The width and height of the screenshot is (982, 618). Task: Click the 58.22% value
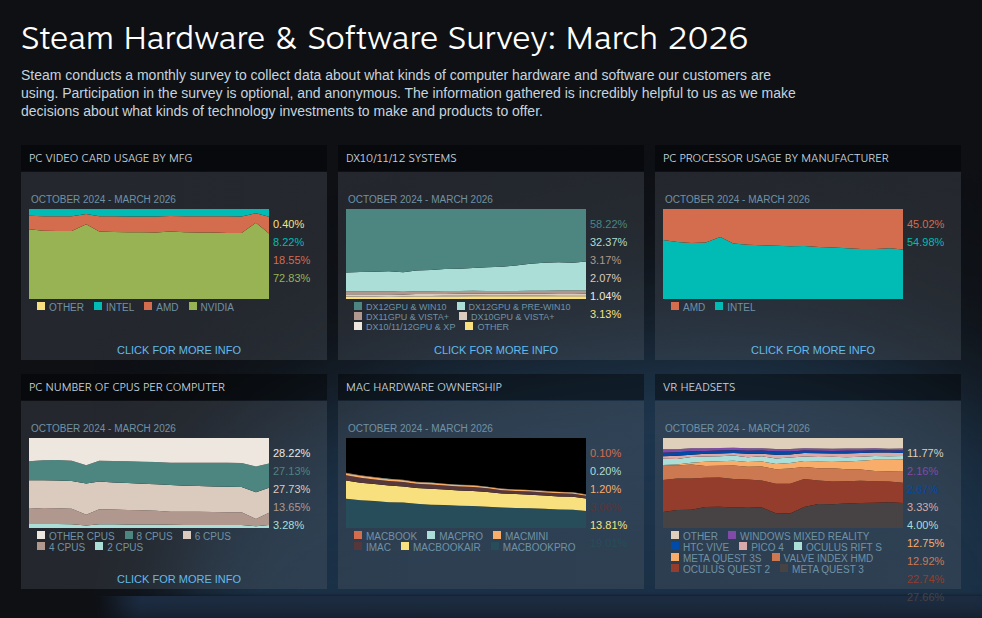click(608, 224)
